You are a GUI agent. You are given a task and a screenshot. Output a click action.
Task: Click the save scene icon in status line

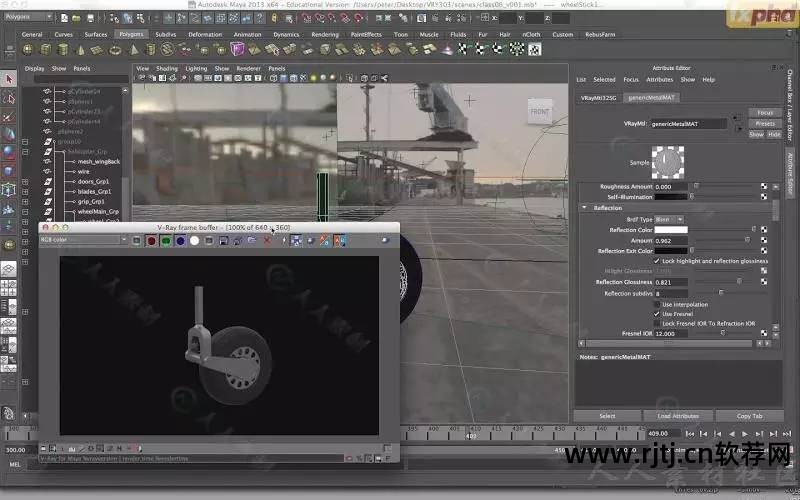(x=90, y=18)
